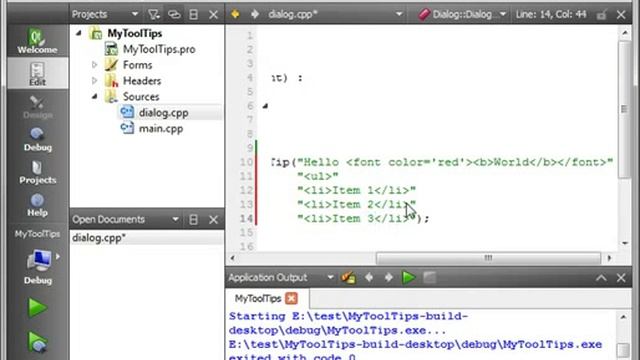Place cursor on the Item 3 code line
Viewport: 640px width, 360px height.
(363, 218)
